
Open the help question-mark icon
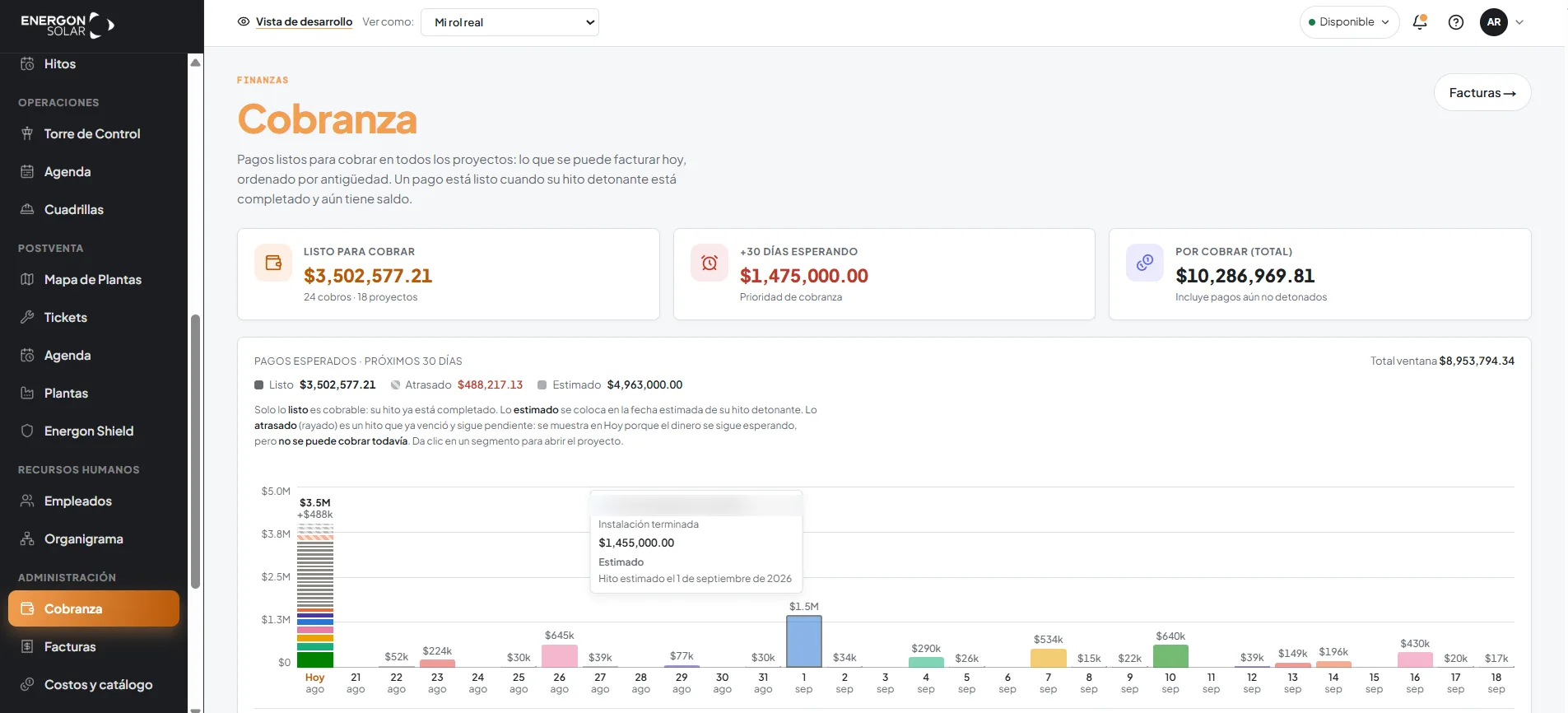[x=1456, y=22]
